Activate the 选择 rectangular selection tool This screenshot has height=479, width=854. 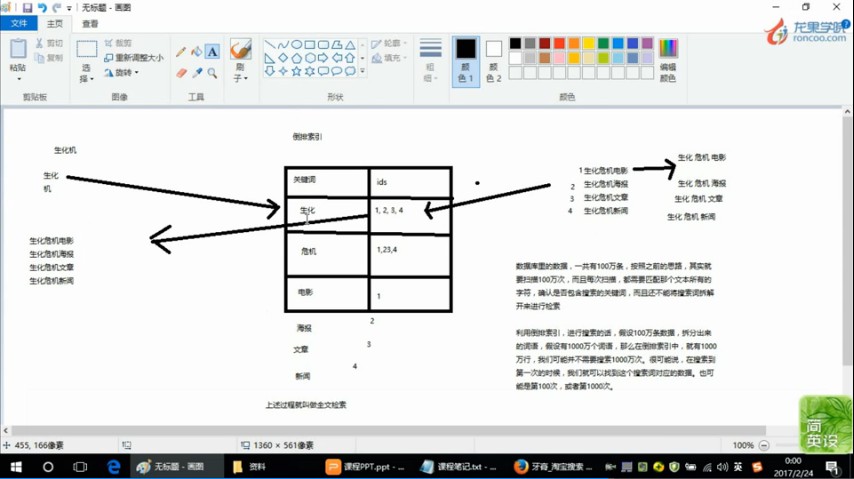(87, 49)
